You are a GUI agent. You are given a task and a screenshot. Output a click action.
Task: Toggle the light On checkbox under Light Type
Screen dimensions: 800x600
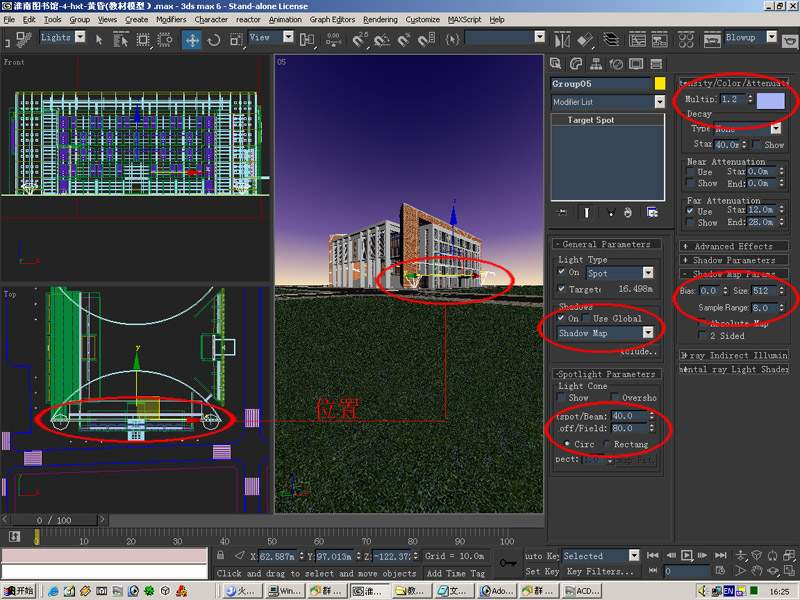coord(561,272)
